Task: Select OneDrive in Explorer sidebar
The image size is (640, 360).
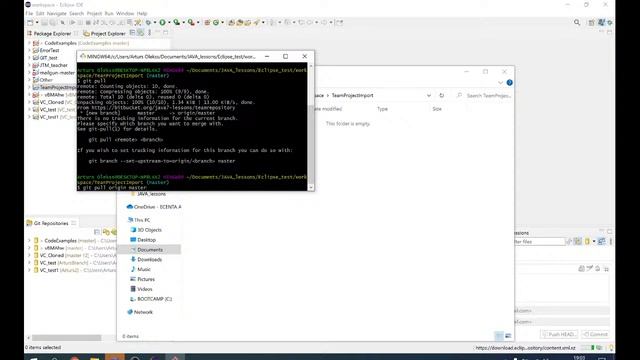Action: pos(154,207)
